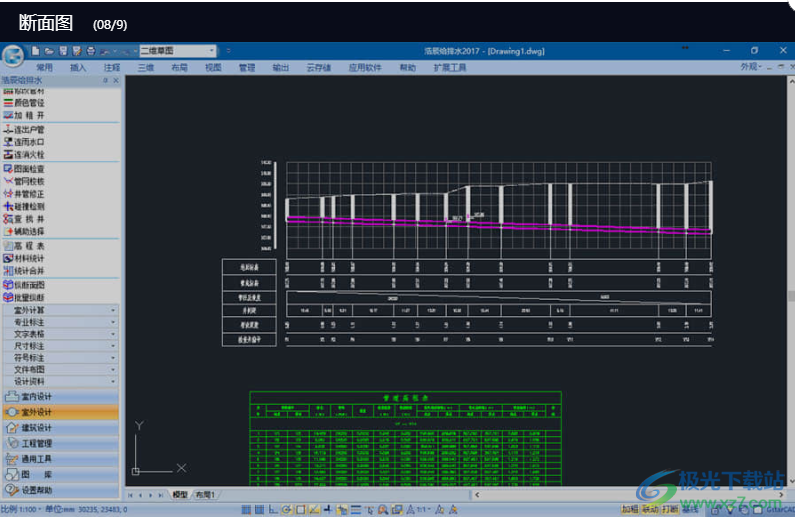This screenshot has height=519, width=795.
Task: Open the 扩展工具 ribbon tab
Action: click(x=449, y=67)
